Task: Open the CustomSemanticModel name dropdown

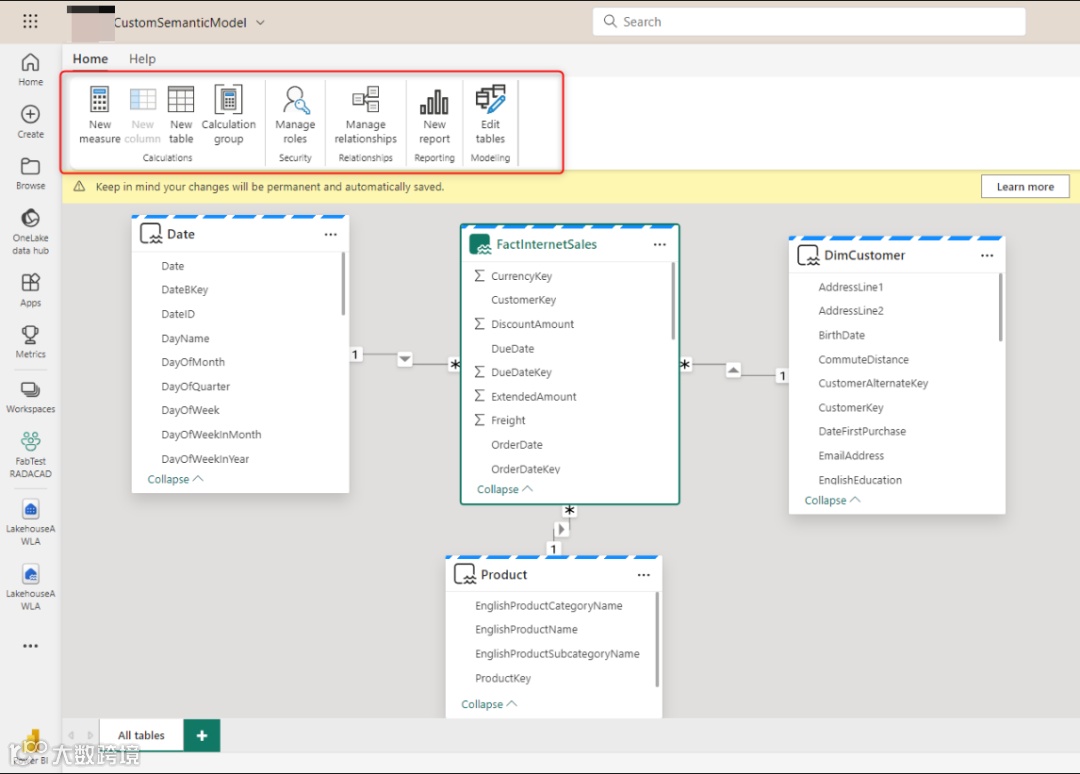Action: (x=260, y=23)
